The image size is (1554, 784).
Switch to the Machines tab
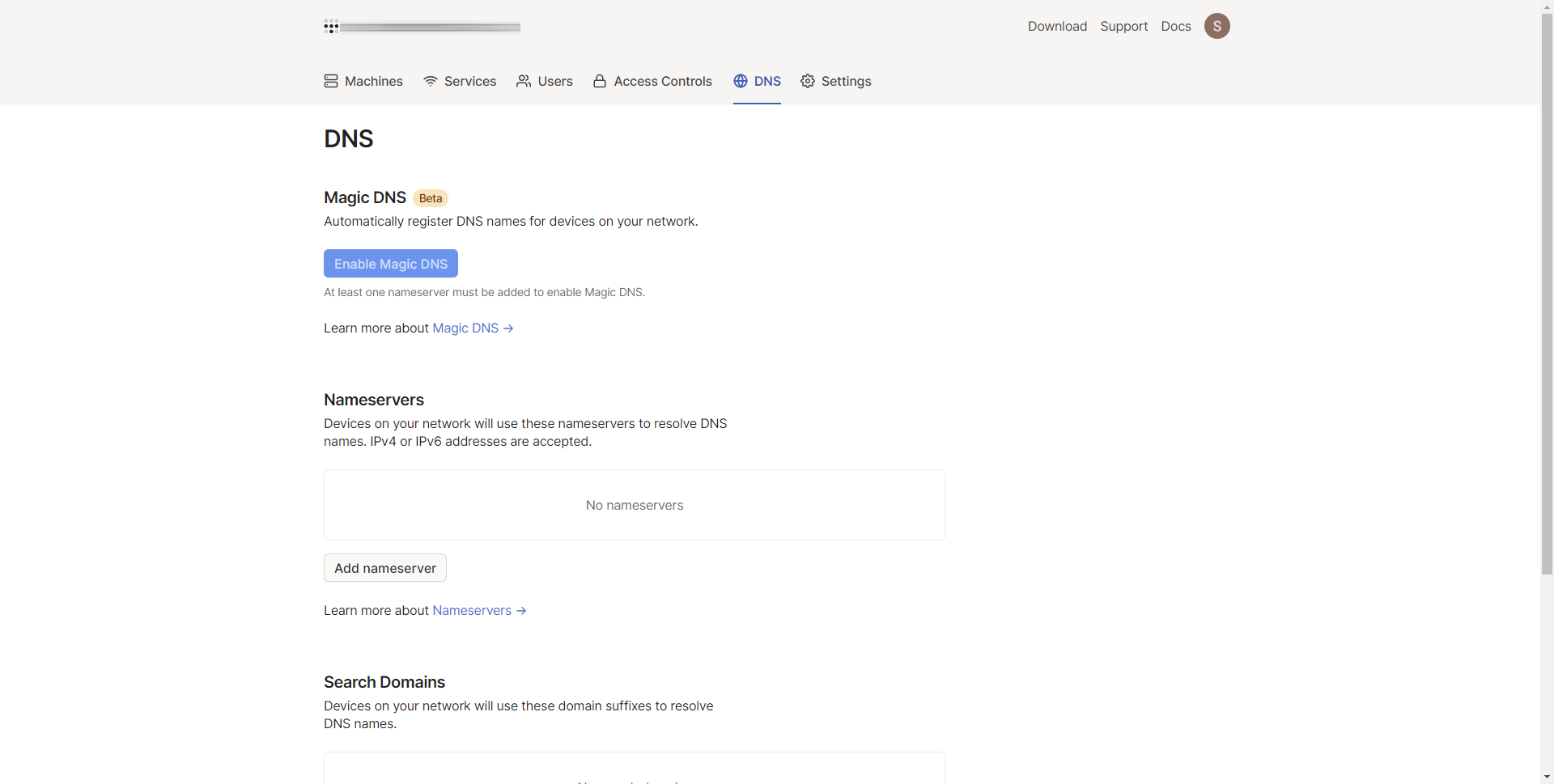coord(373,81)
